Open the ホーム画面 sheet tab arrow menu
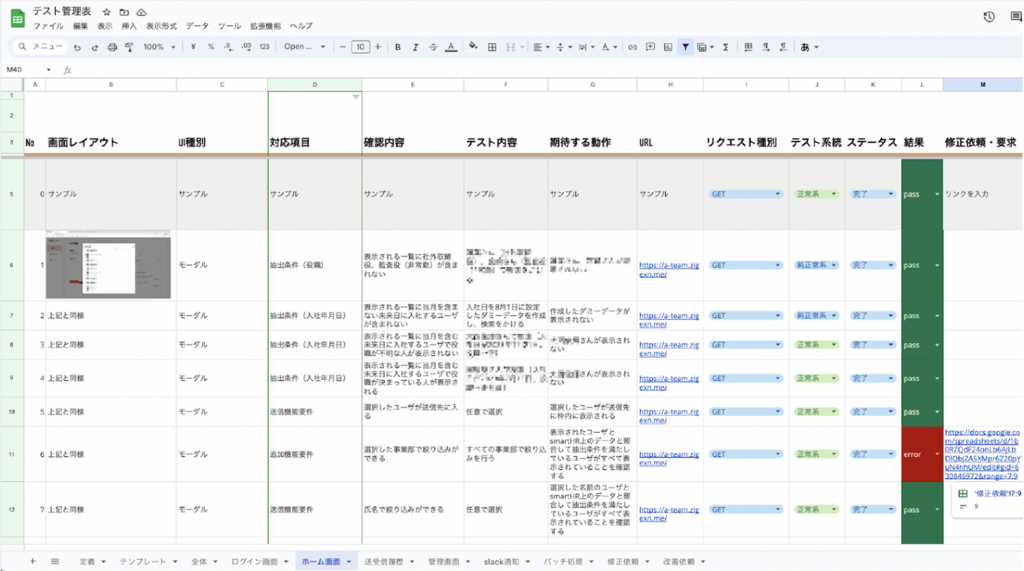This screenshot has width=1024, height=571. pyautogui.click(x=349, y=562)
